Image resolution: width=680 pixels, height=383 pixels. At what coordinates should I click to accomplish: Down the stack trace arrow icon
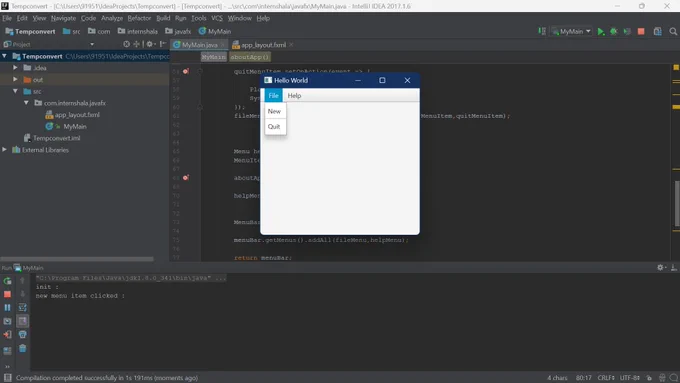point(23,294)
